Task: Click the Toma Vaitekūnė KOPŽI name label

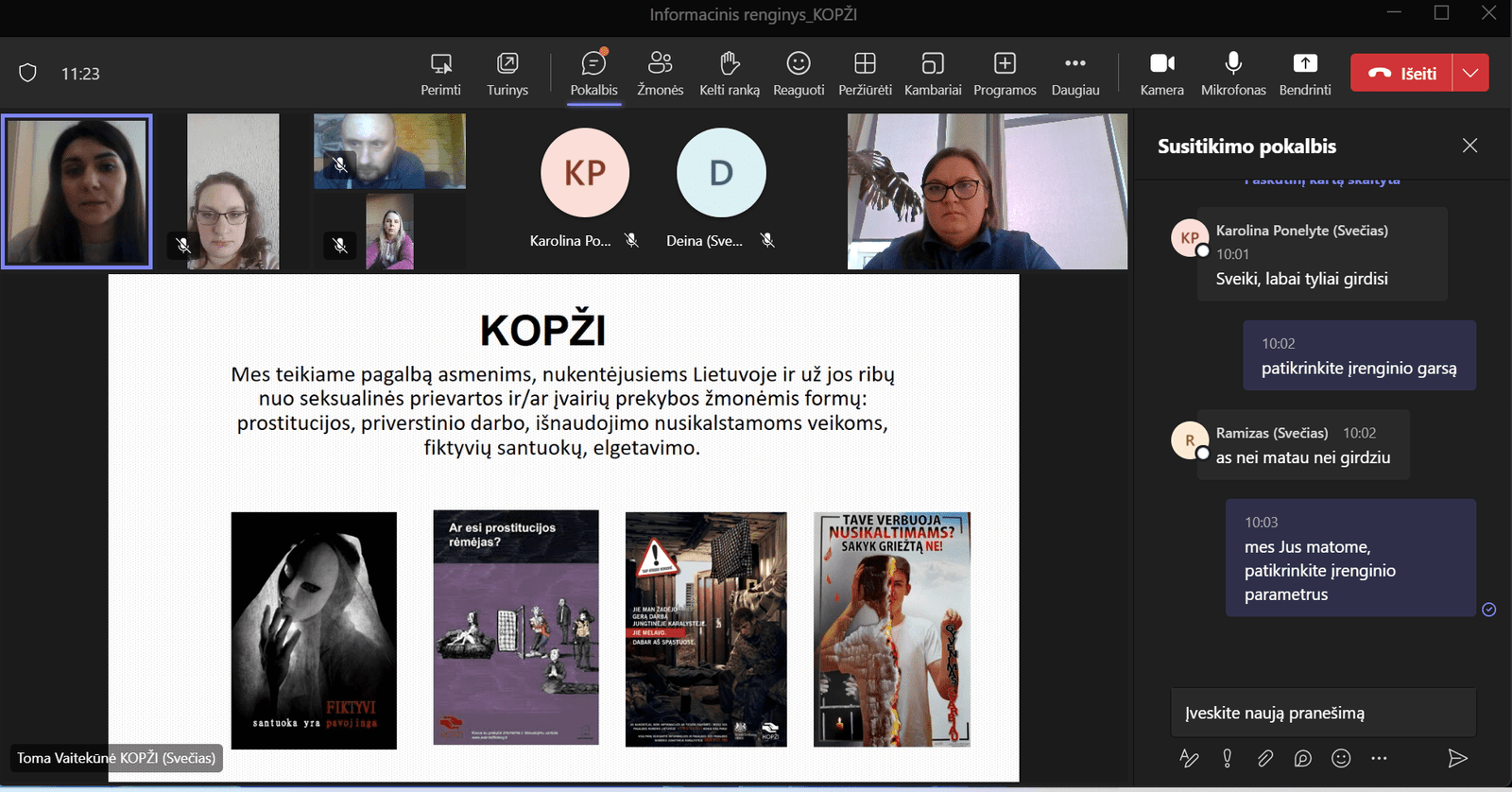Action: coord(116,758)
